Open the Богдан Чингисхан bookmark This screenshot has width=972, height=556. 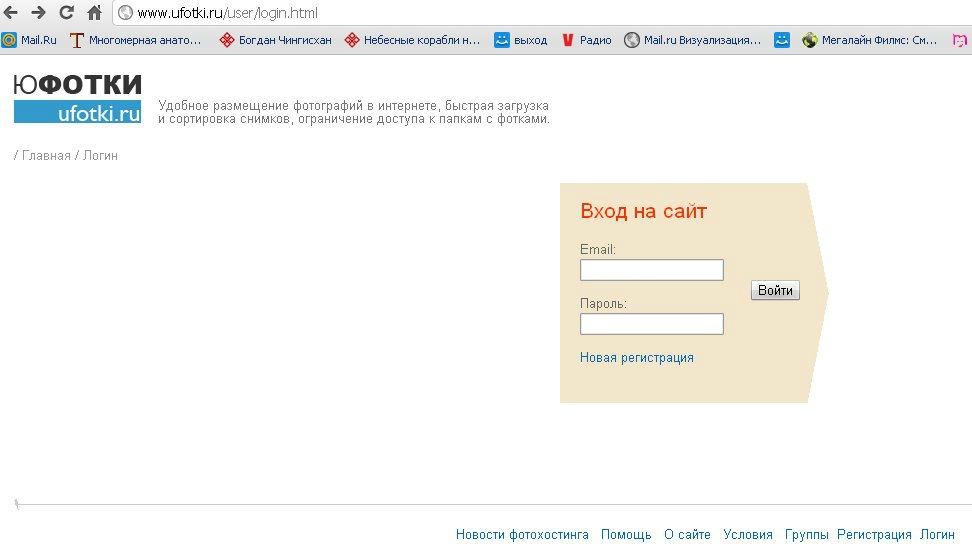point(276,41)
